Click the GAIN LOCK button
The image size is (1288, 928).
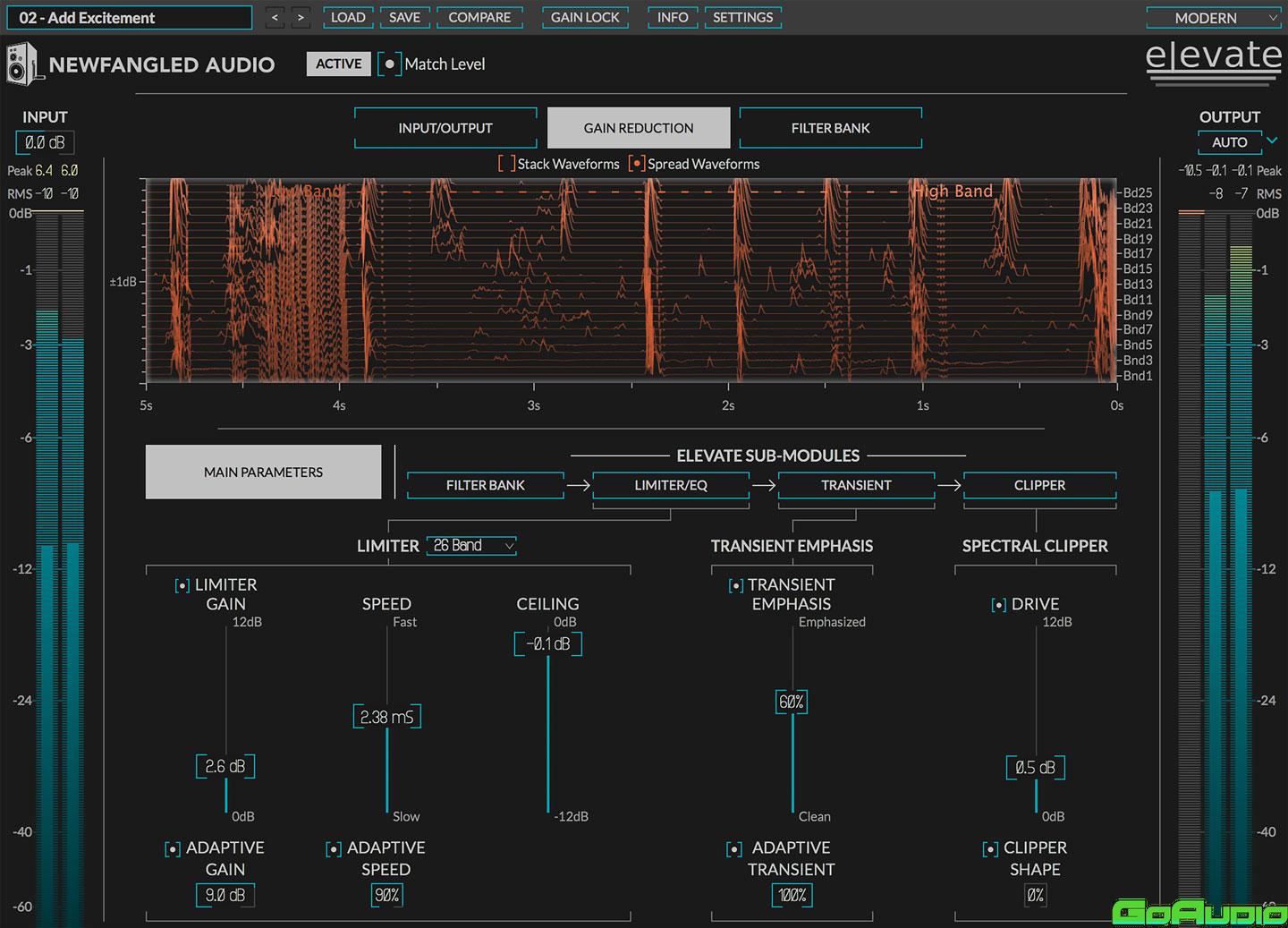(585, 17)
